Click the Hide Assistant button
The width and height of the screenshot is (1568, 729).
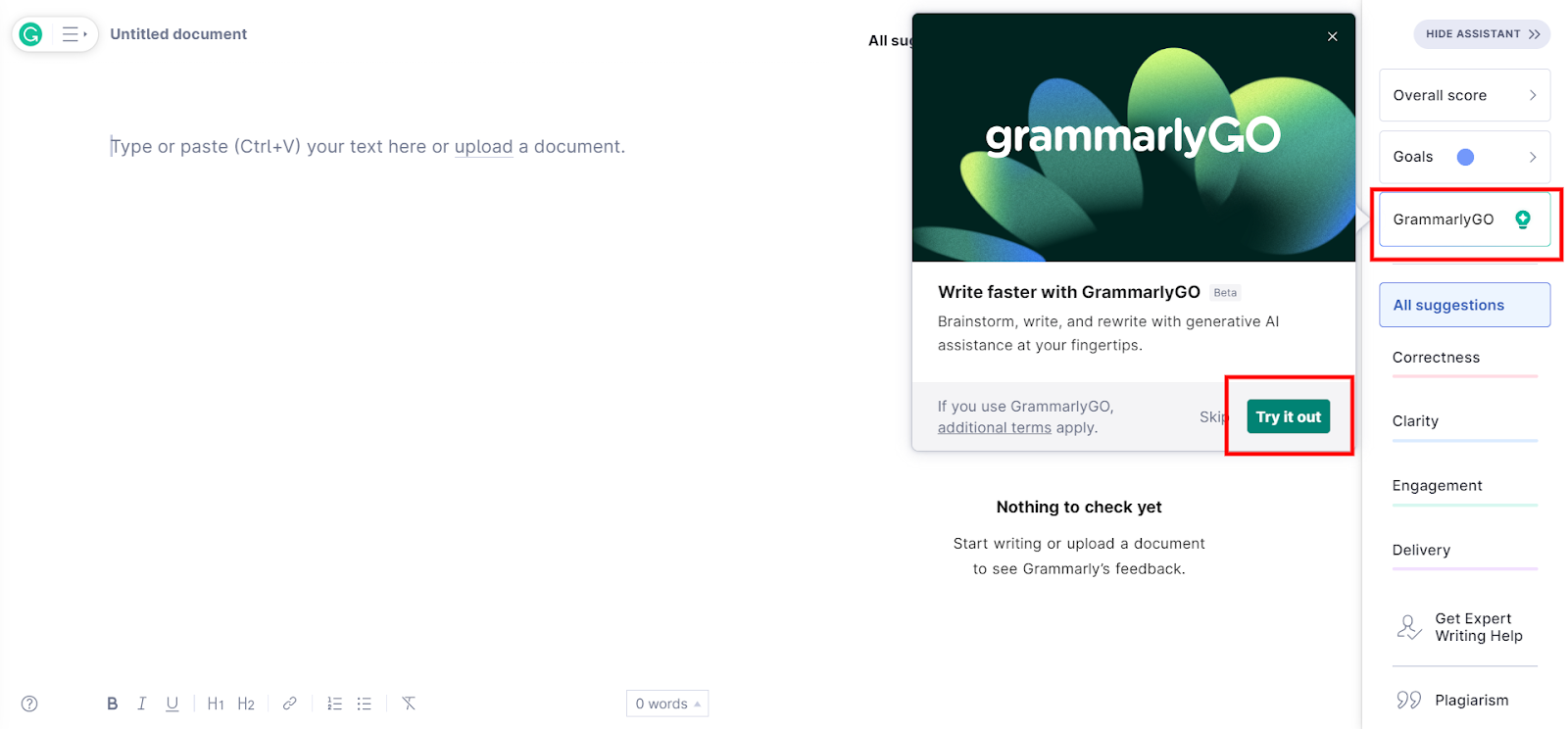(x=1482, y=33)
